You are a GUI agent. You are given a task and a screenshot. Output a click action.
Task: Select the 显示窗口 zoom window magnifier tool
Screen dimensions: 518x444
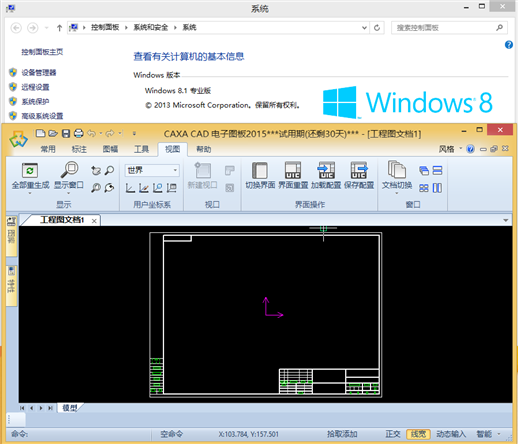click(x=69, y=170)
